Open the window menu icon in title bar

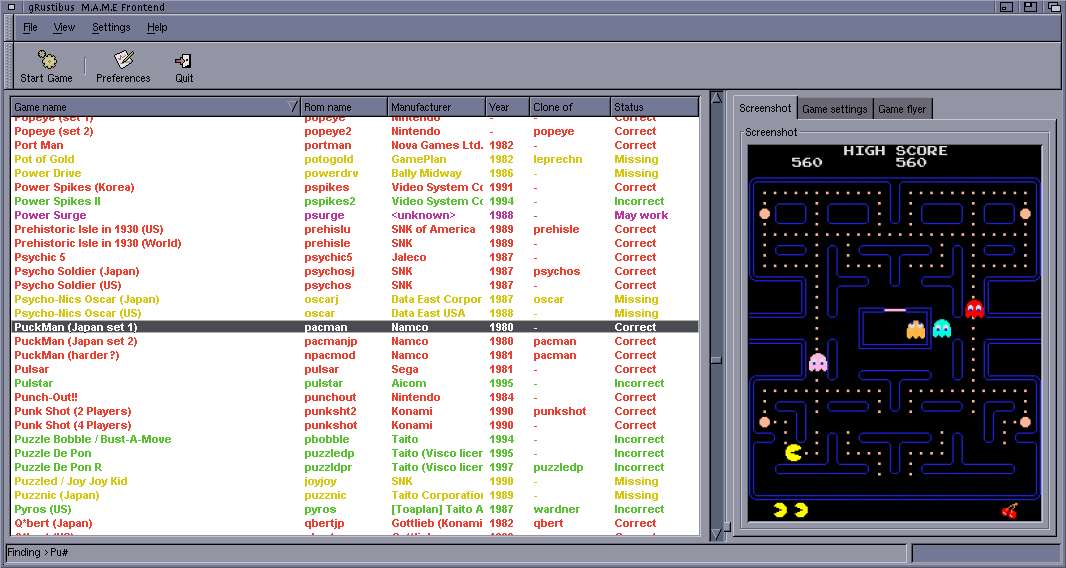point(11,8)
